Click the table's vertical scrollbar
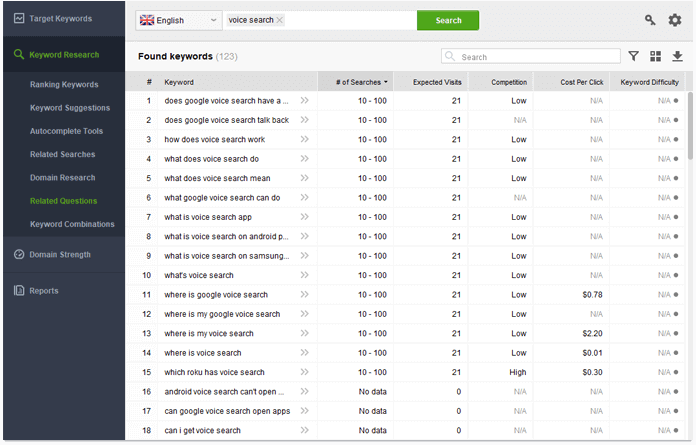 (690, 130)
